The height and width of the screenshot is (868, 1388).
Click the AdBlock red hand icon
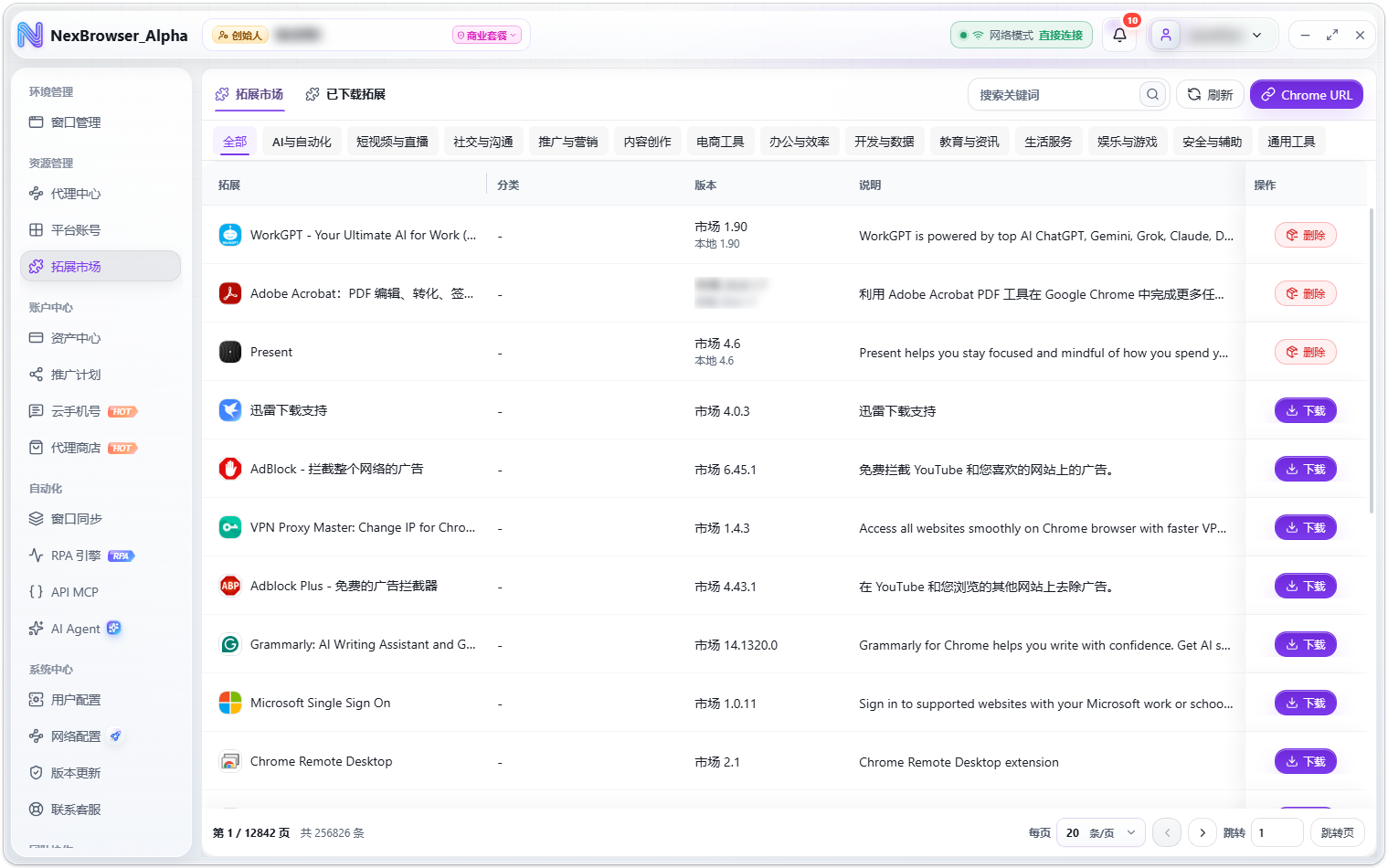(230, 469)
